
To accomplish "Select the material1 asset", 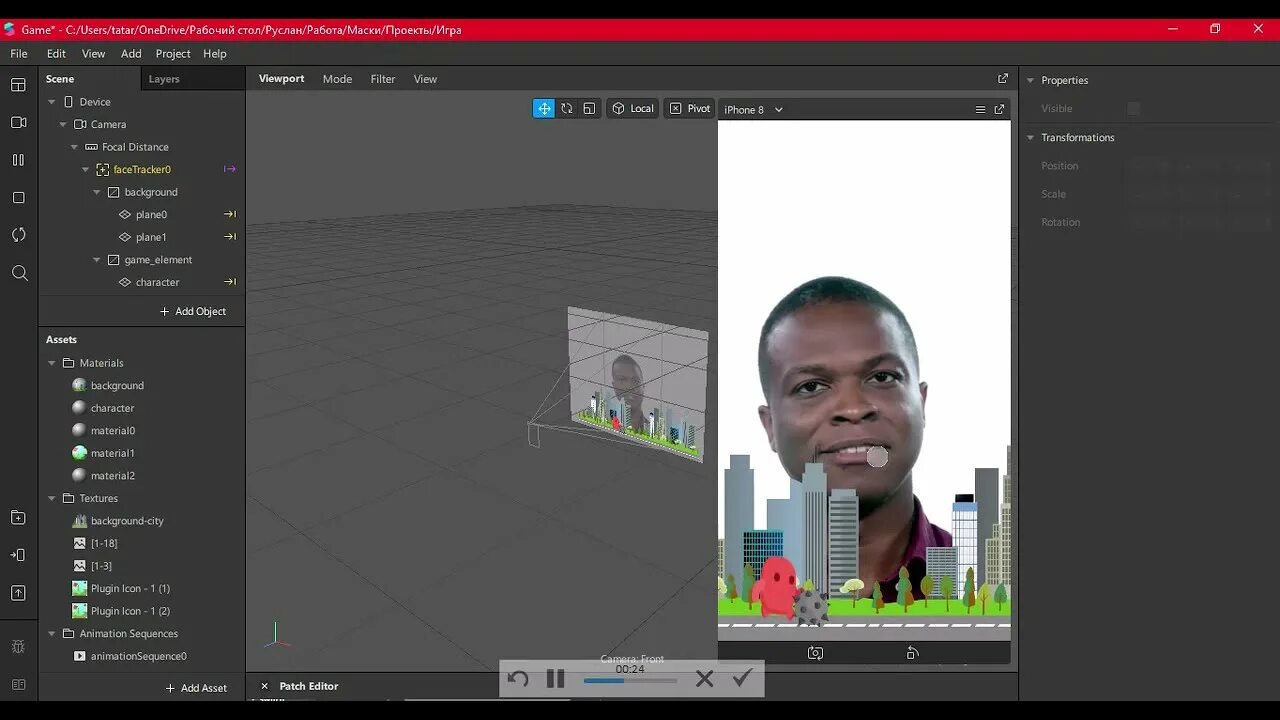I will tap(112, 453).
